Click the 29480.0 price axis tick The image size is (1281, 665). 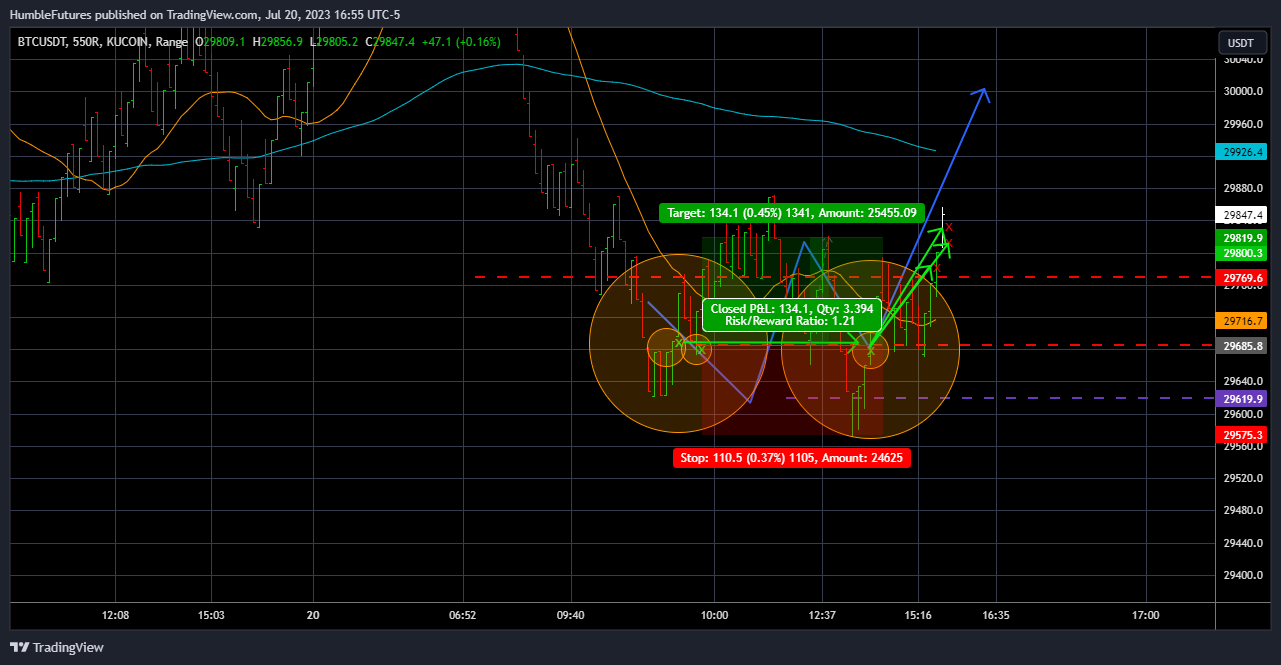pyautogui.click(x=1243, y=510)
